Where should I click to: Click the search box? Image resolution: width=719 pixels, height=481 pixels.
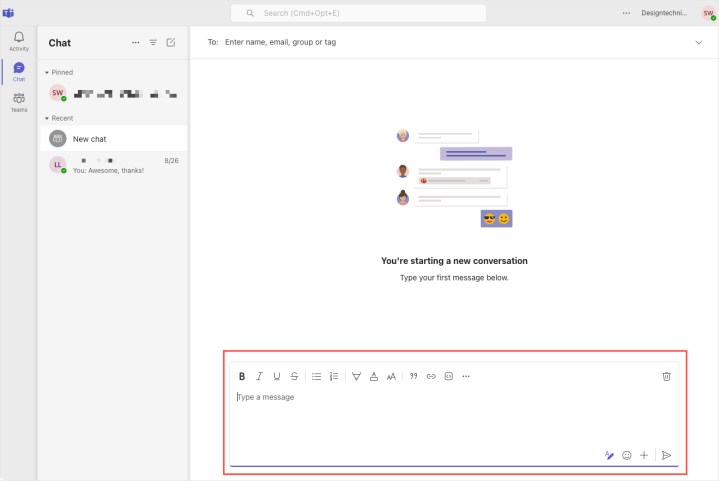pos(358,13)
